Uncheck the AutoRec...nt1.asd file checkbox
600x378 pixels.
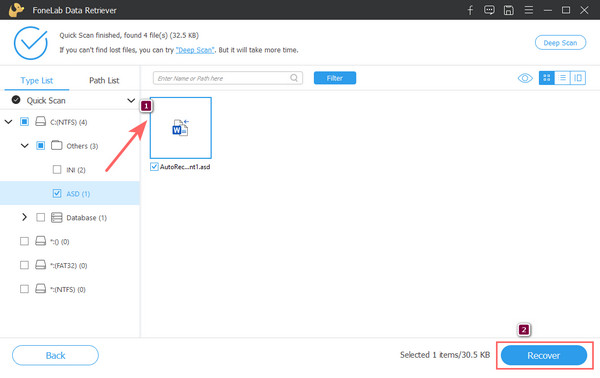154,166
